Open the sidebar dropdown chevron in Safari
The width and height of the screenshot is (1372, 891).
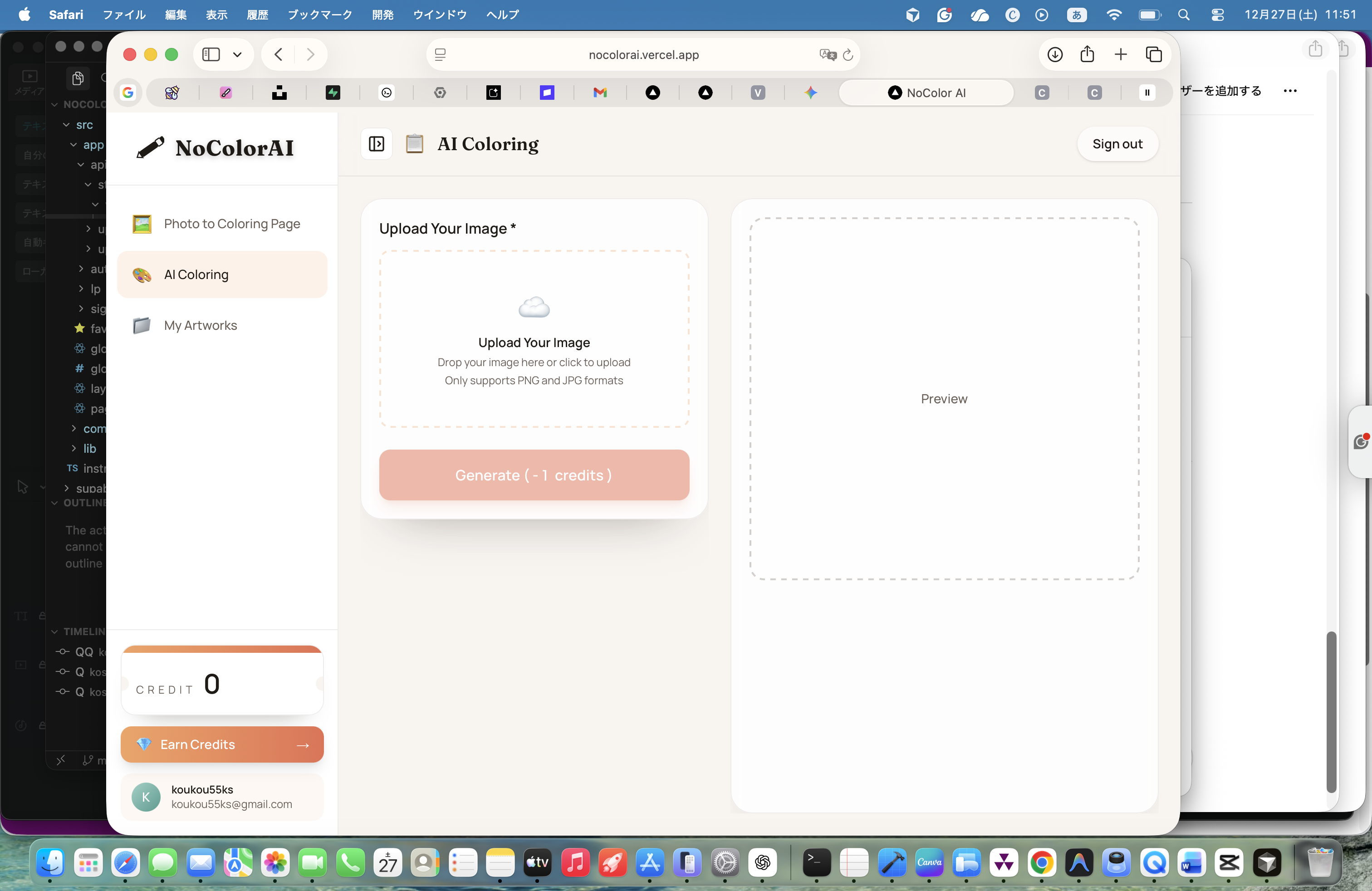click(237, 55)
